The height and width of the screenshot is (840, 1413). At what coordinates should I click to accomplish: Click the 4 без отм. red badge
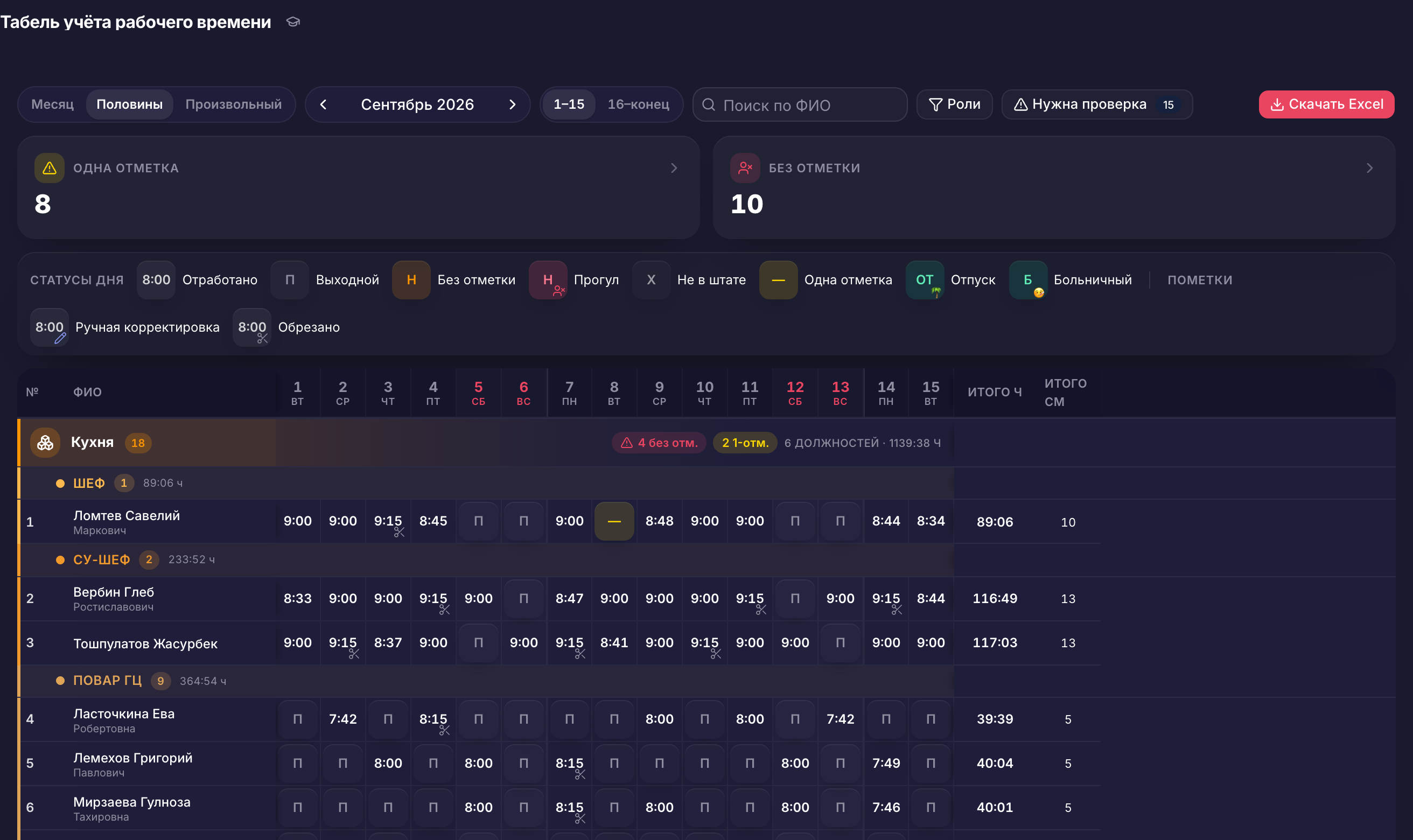pos(659,443)
